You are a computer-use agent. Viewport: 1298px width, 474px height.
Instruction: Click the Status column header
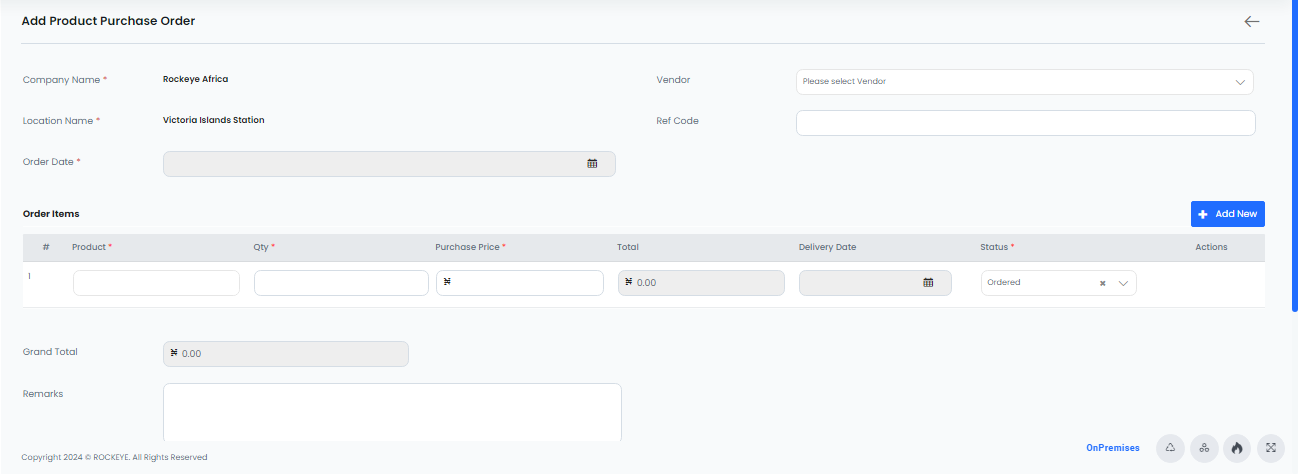coord(997,247)
